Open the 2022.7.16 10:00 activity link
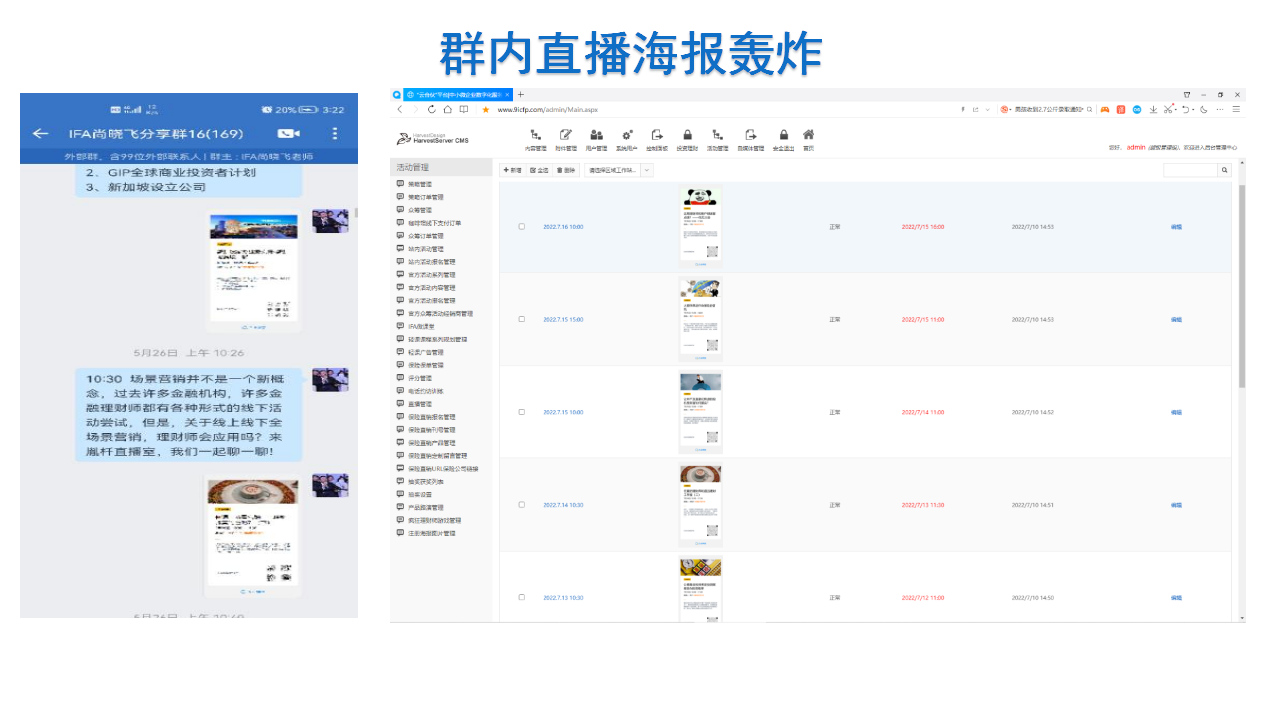The width and height of the screenshot is (1280, 720). (x=563, y=227)
